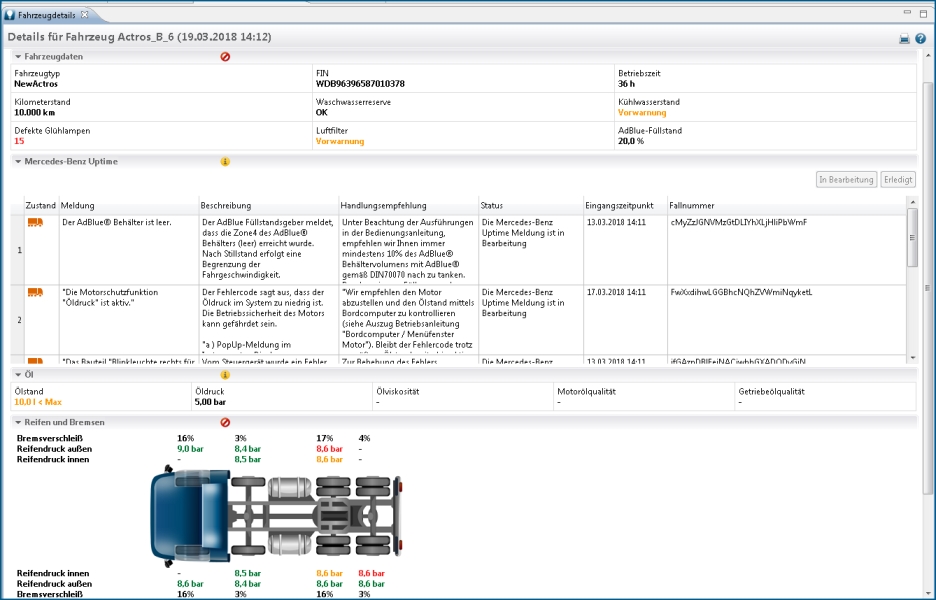Minimize the Fahrzeugdetails view panel
The height and width of the screenshot is (600, 936).
coord(907,14)
